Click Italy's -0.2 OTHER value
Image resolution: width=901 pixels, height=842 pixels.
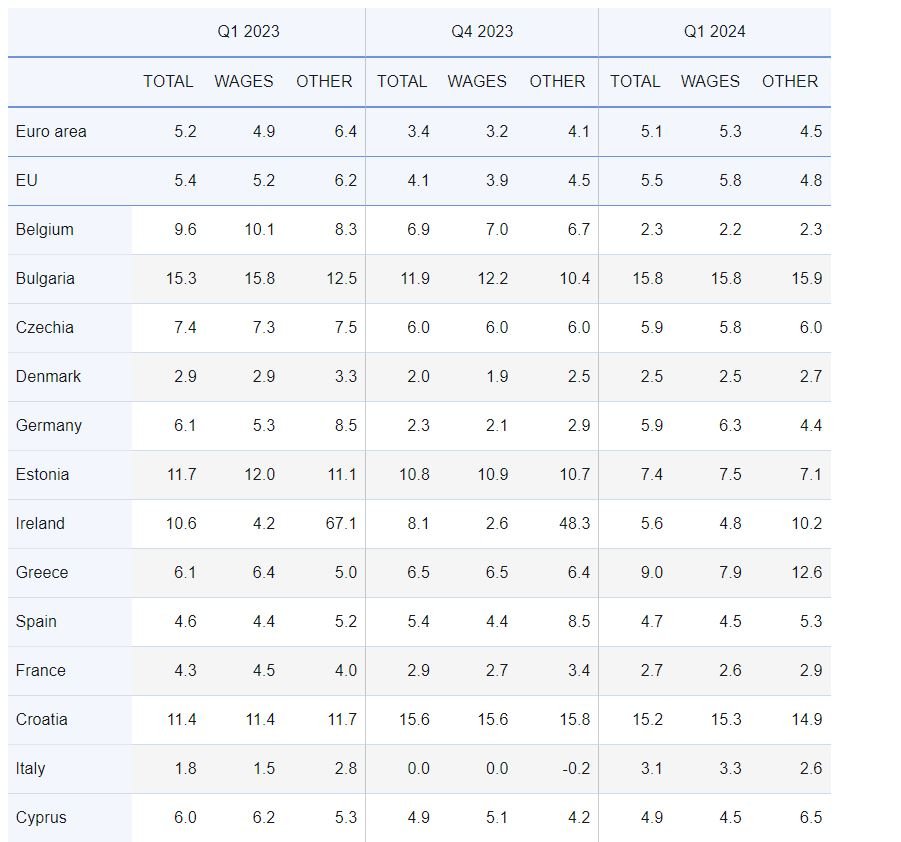pos(575,768)
